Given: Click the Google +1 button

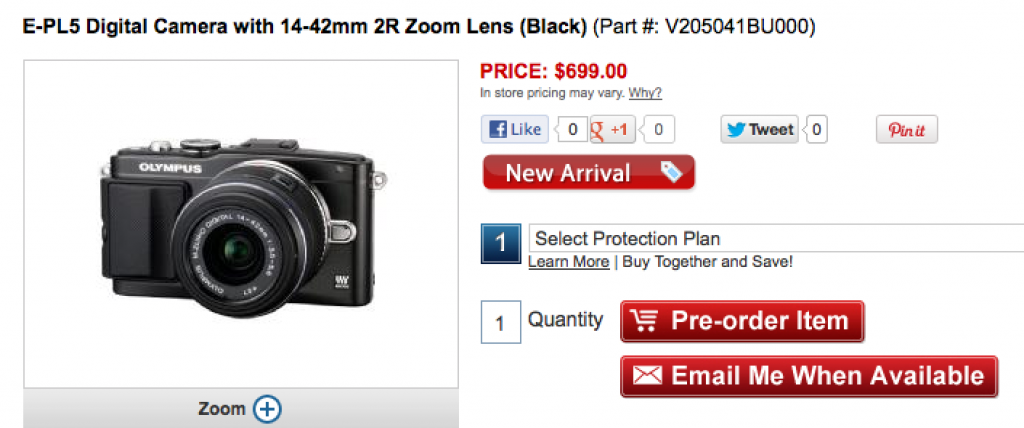Looking at the screenshot, I should (613, 129).
